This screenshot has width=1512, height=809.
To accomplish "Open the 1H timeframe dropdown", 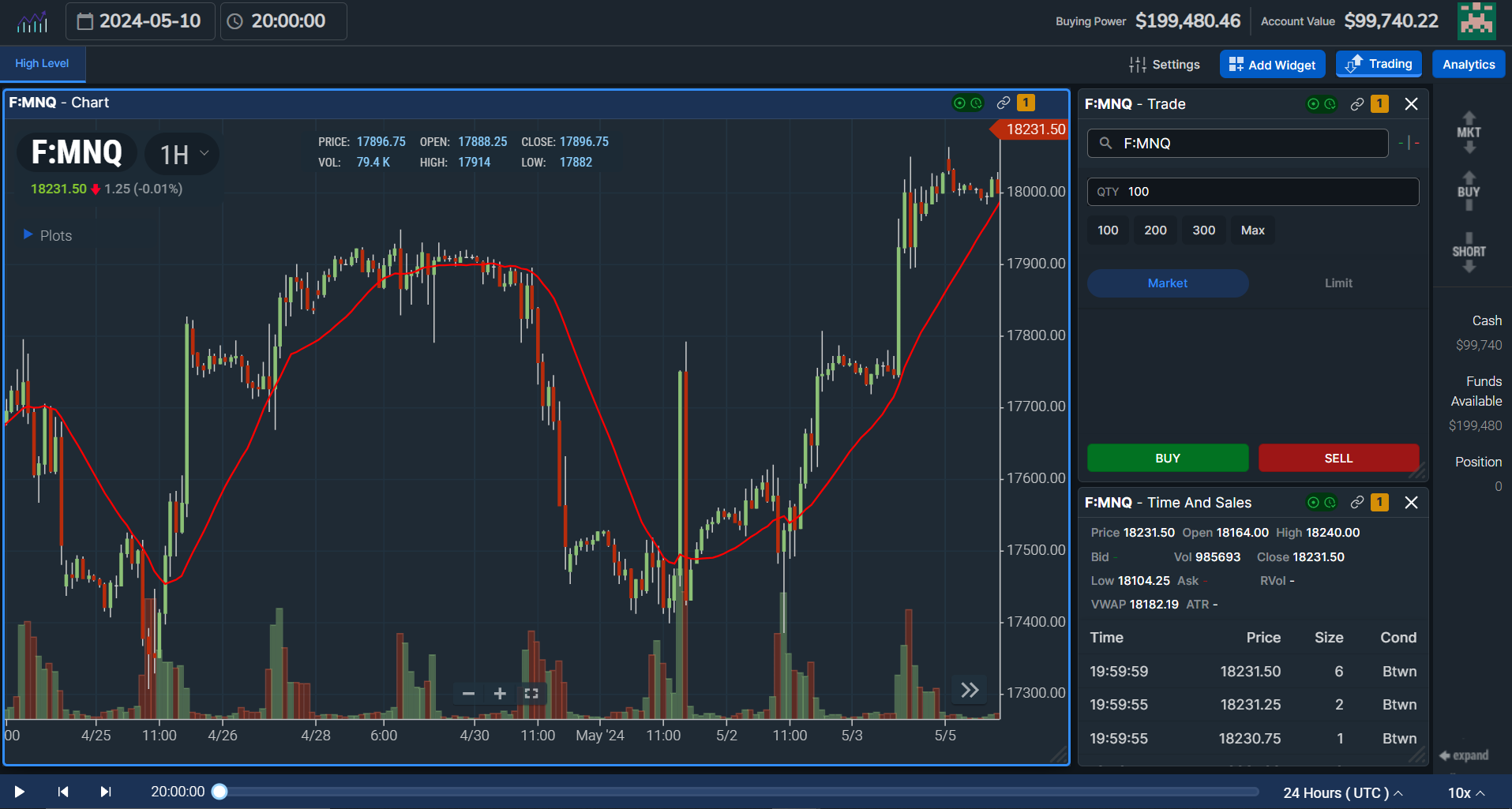I will coord(182,153).
